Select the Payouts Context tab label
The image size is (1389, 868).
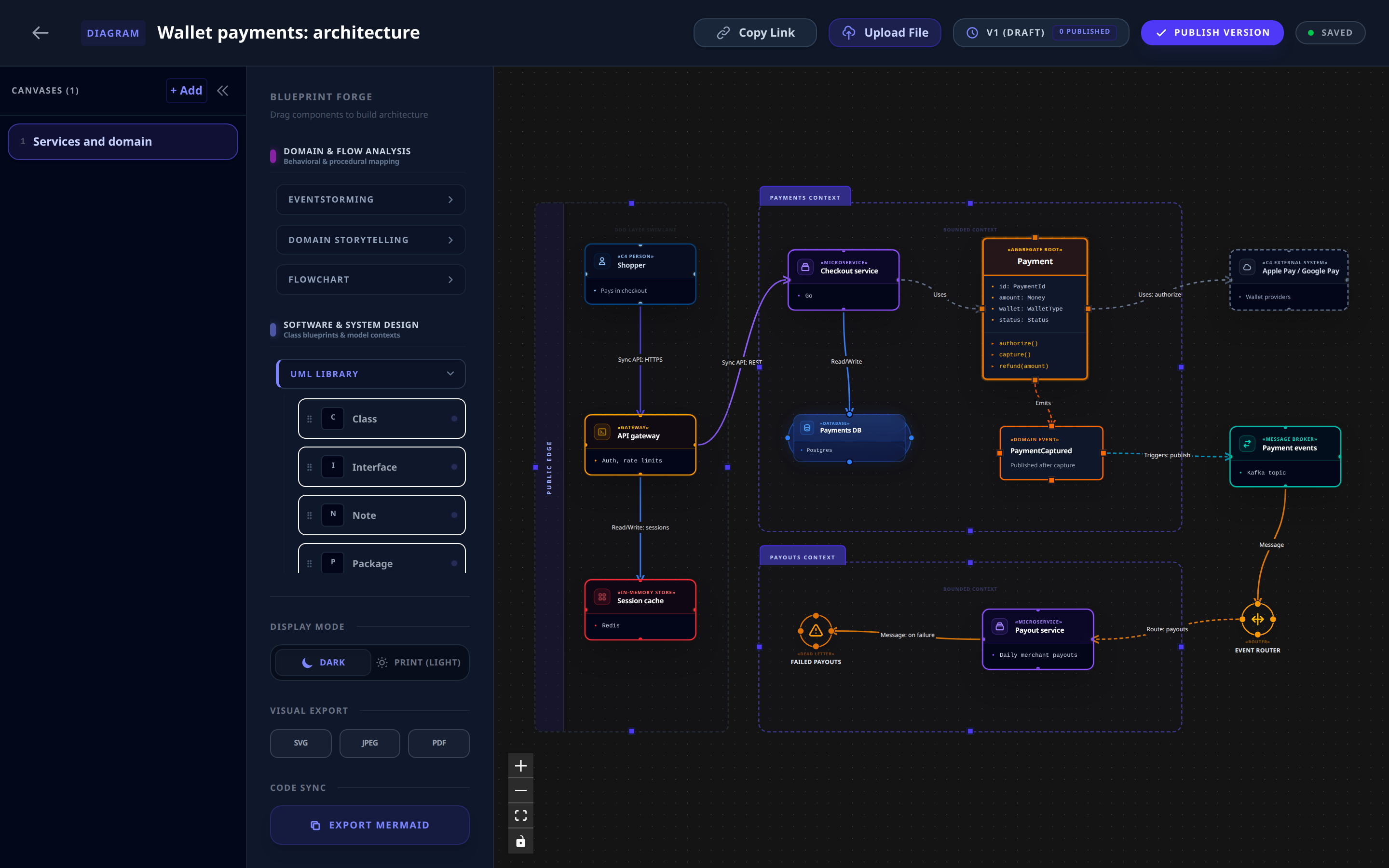pyautogui.click(x=802, y=556)
